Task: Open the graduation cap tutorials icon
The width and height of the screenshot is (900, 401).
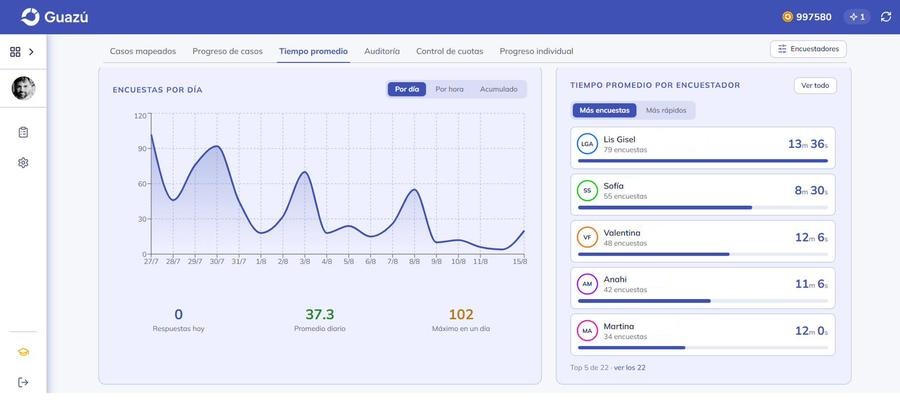Action: click(23, 352)
